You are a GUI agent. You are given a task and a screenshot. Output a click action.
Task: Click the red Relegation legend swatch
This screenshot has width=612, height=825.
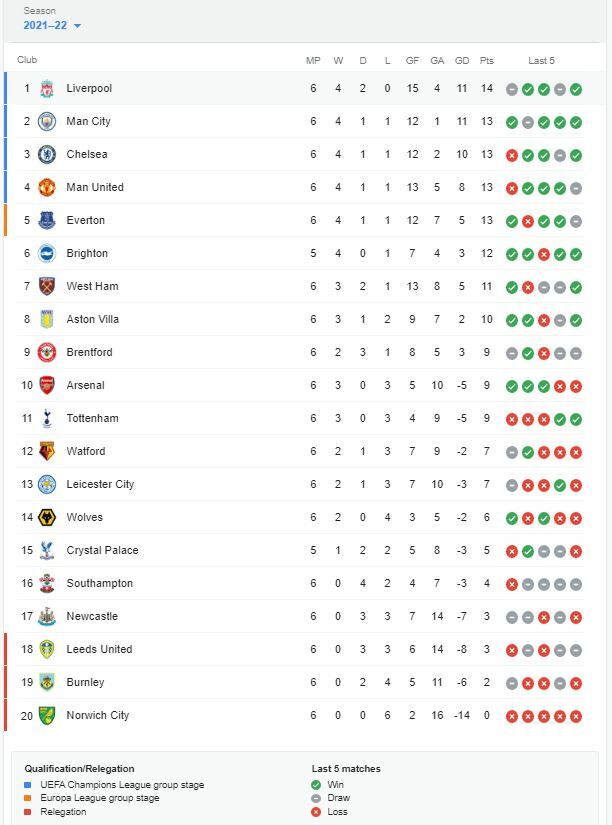28,812
